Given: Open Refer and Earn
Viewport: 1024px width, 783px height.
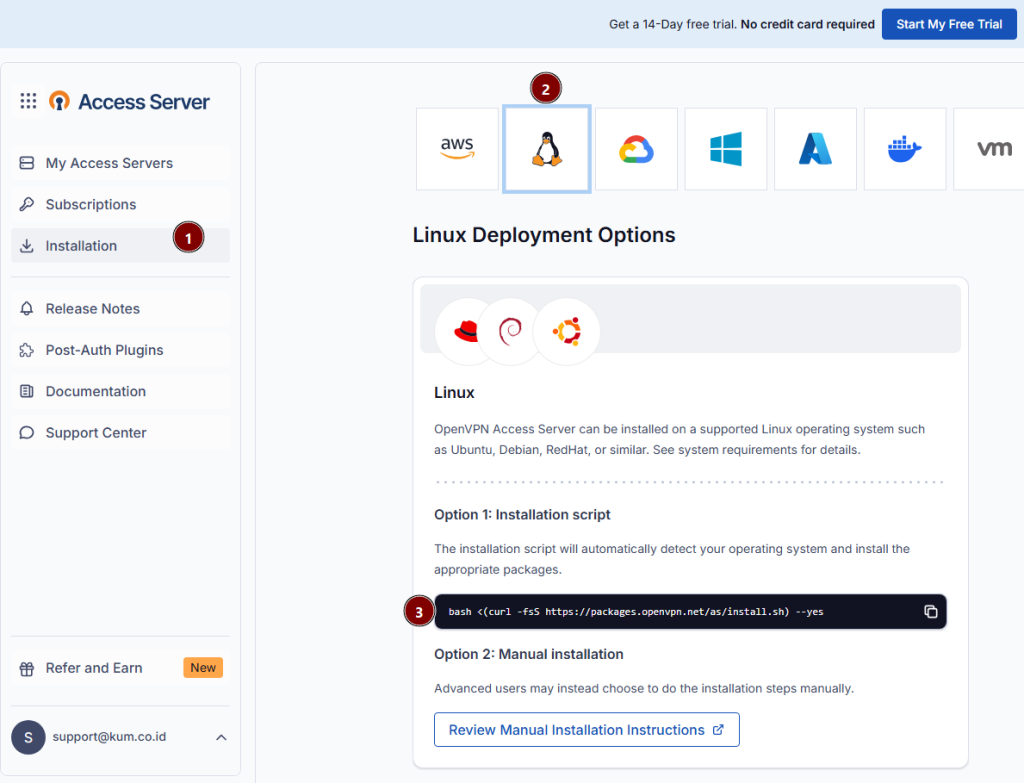Looking at the screenshot, I should coord(120,668).
